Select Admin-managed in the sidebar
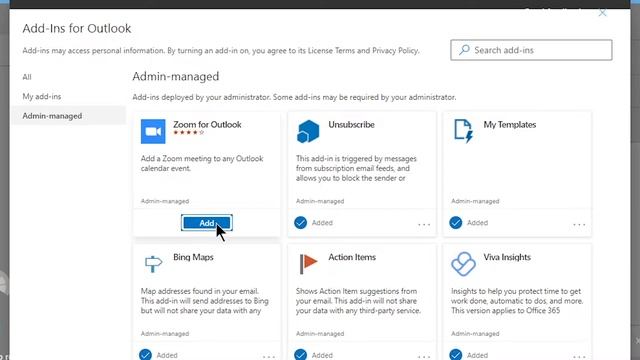The height and width of the screenshot is (360, 640). [69, 116]
